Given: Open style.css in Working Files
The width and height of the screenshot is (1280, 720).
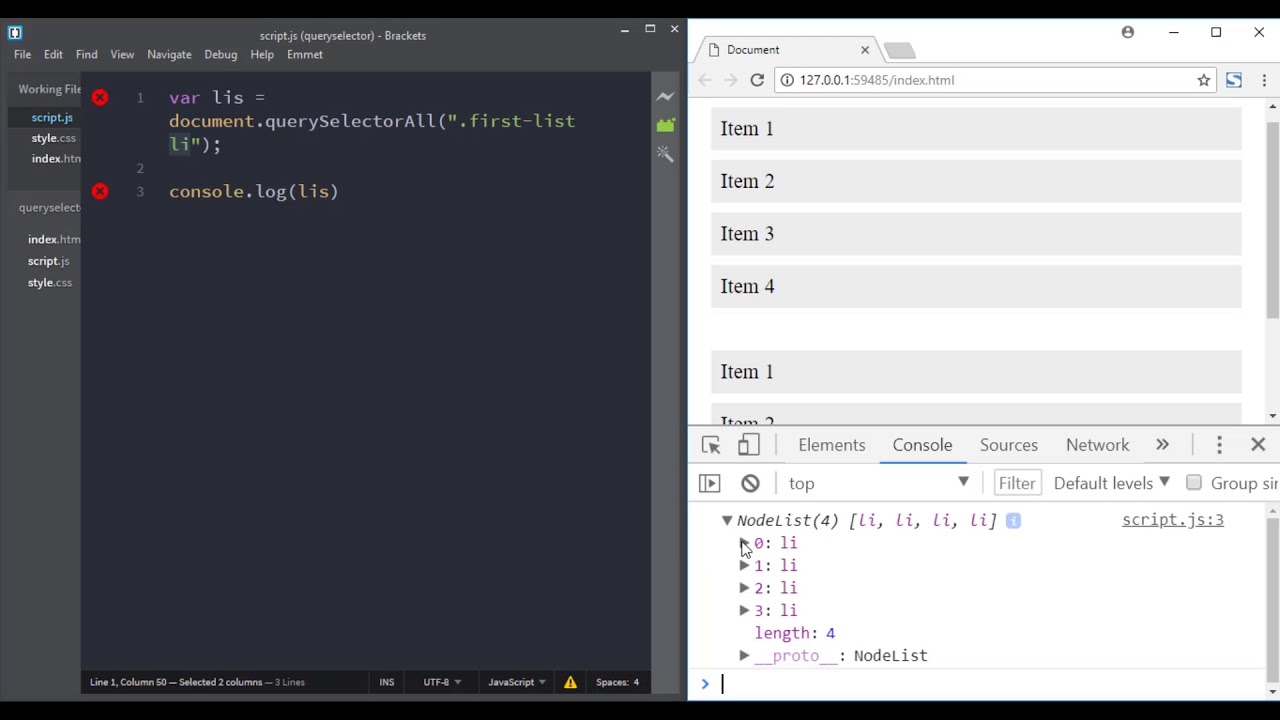Looking at the screenshot, I should pyautogui.click(x=53, y=138).
